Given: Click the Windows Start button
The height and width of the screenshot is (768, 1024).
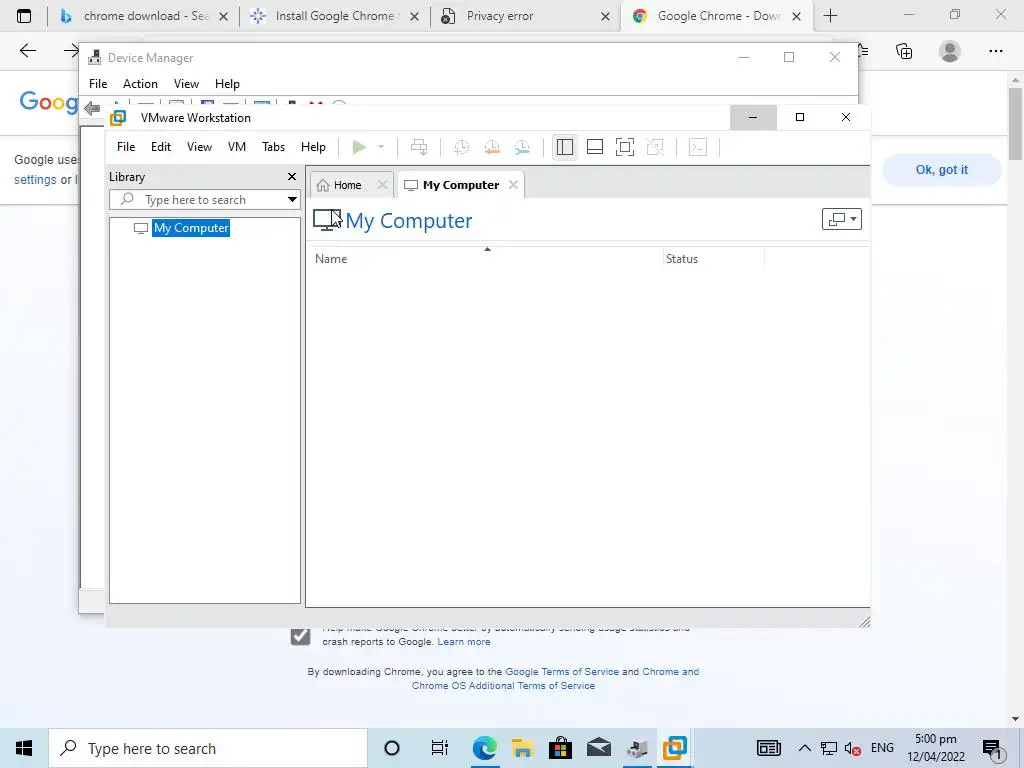Looking at the screenshot, I should (24, 748).
